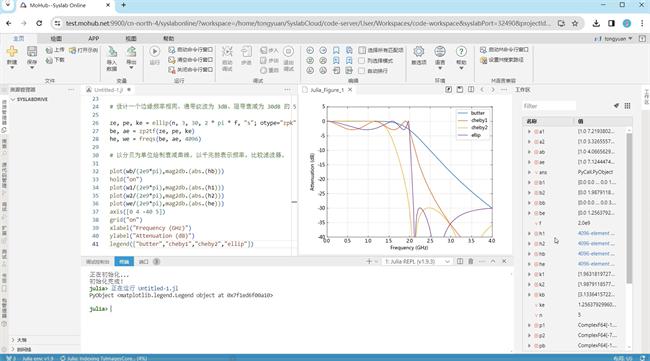Enable the auto word wrap checkbox
650x361 pixels.
pyautogui.click(x=361, y=70)
